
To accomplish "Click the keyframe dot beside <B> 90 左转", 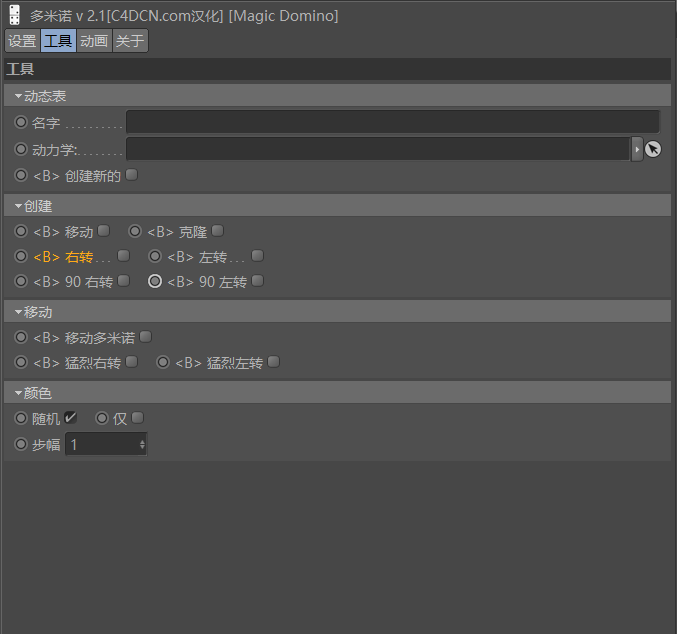I will pos(155,281).
